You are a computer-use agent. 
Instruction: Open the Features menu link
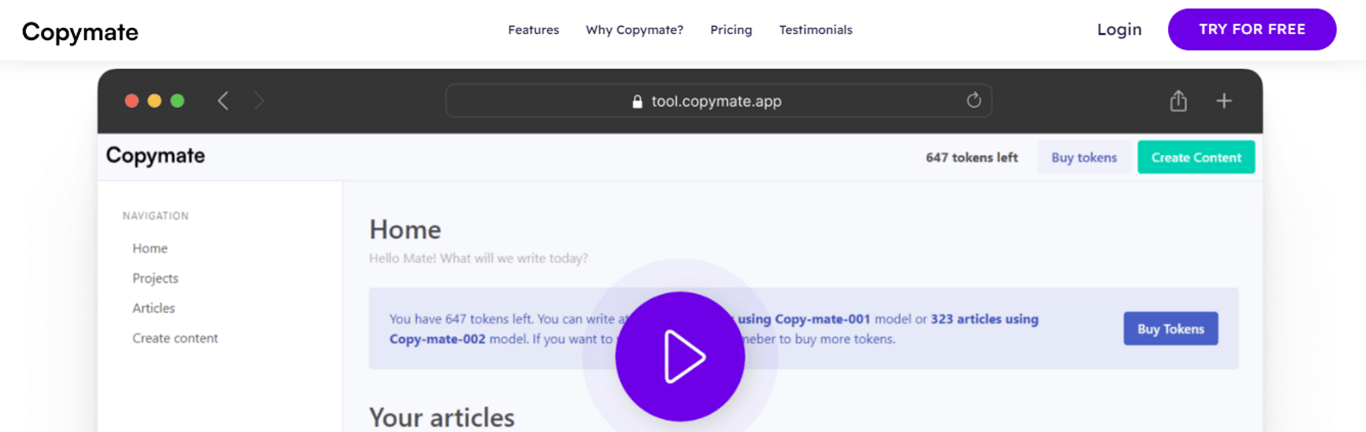pyautogui.click(x=533, y=30)
